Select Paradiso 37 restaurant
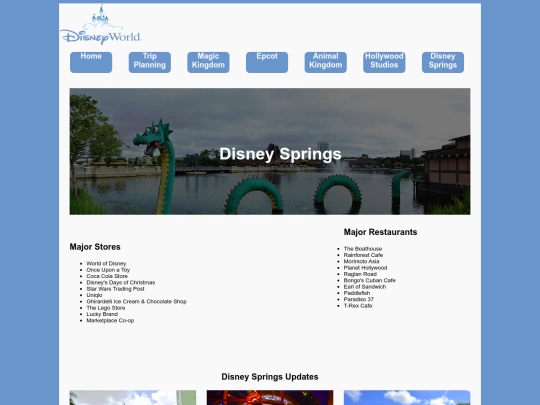Screen dimensions: 540x405 point(359,299)
